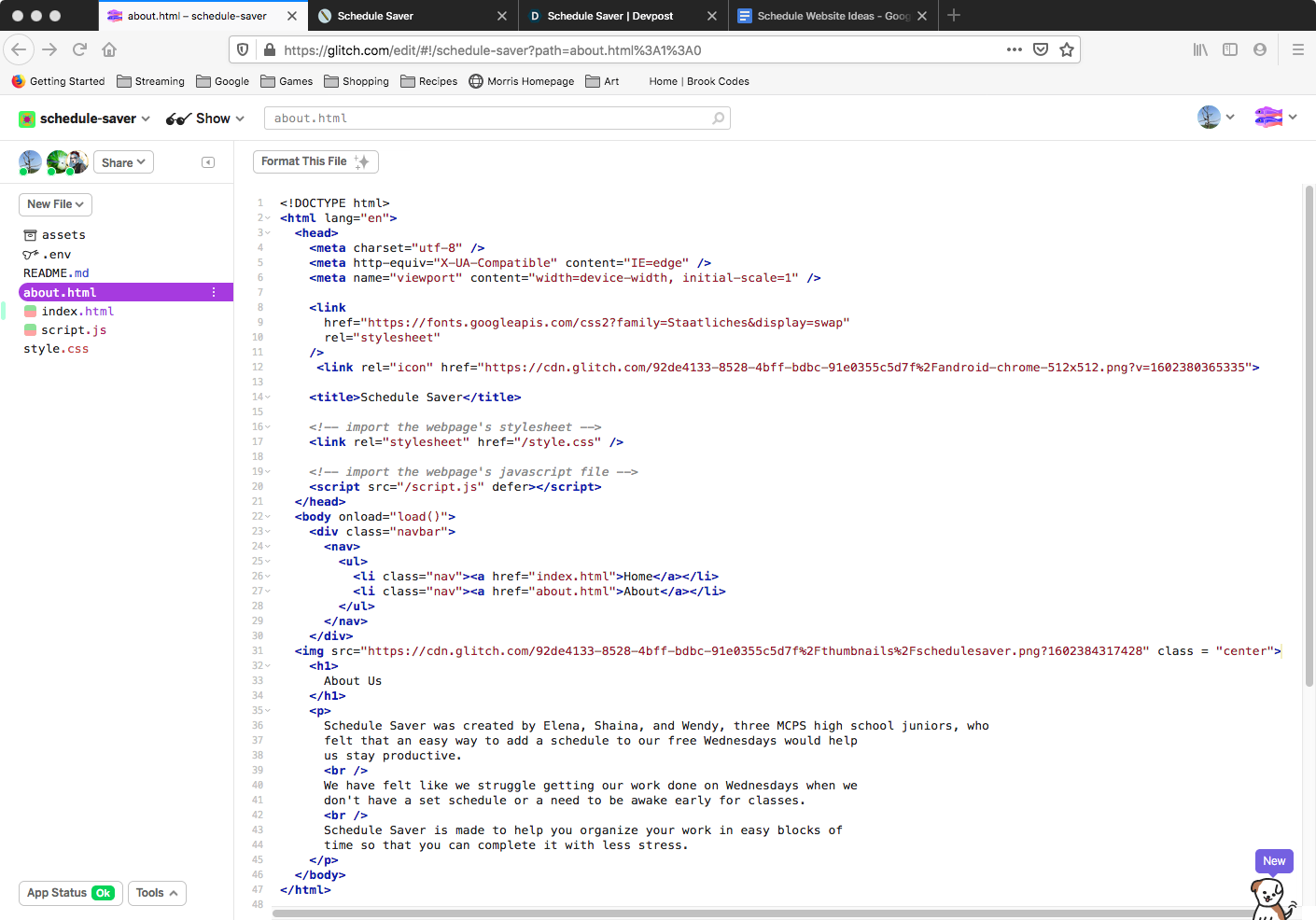Viewport: 1316px width, 920px height.
Task: Switch to the Schedule Saver tab
Action: point(413,16)
